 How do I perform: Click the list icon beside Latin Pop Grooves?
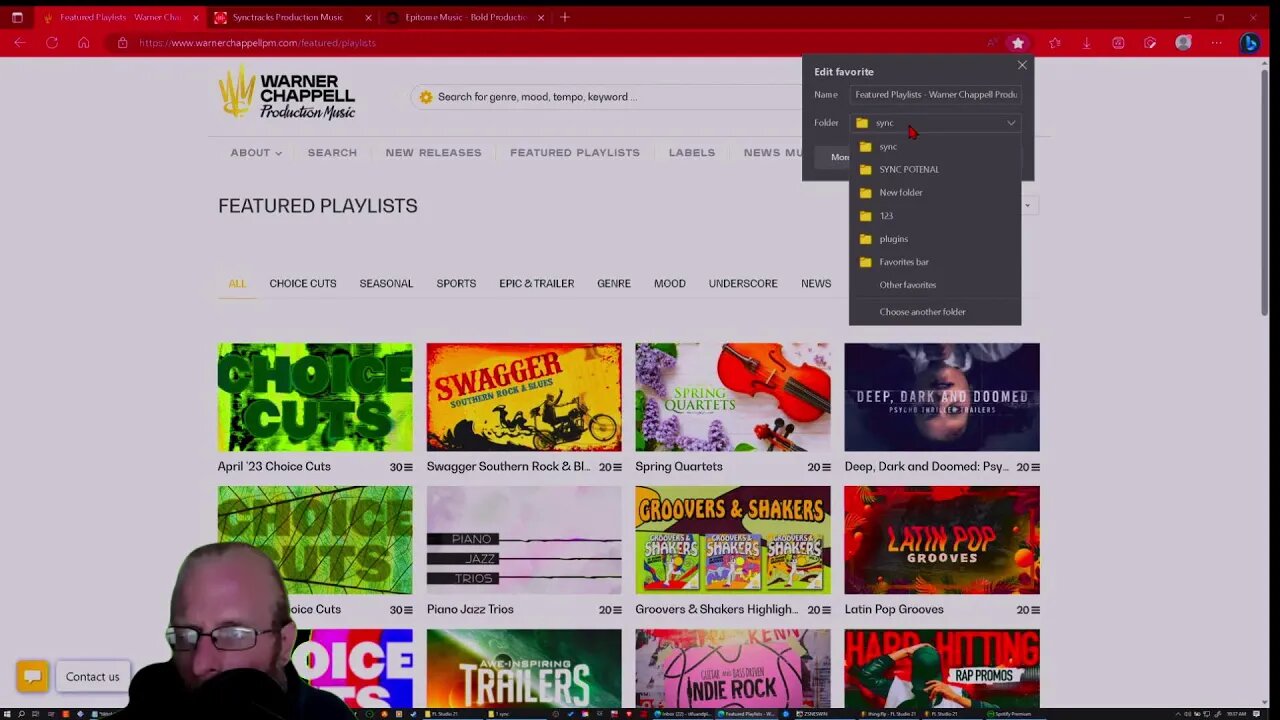coord(1035,610)
